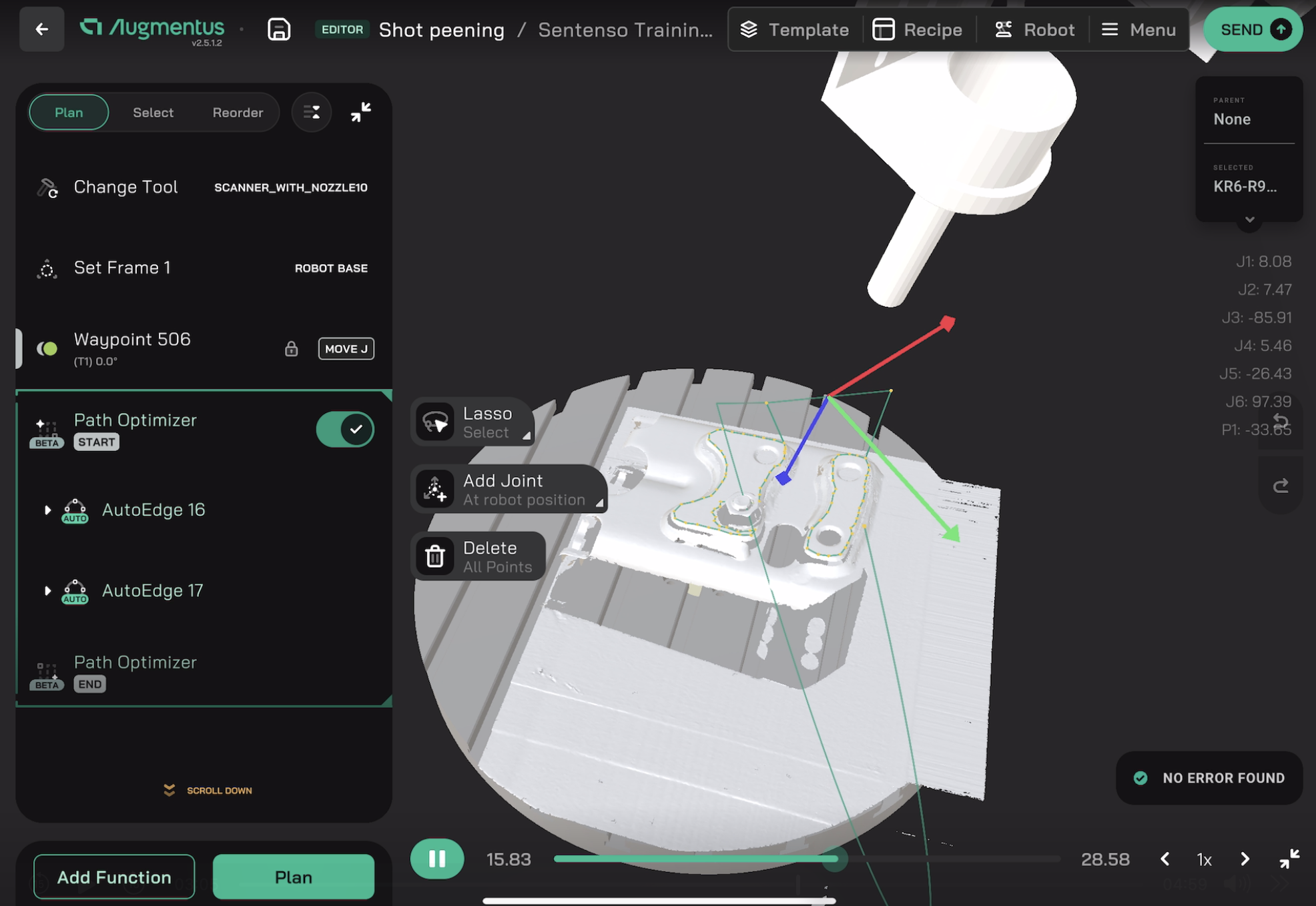Expand the robot info panel chevron
The height and width of the screenshot is (906, 1316).
(x=1249, y=219)
